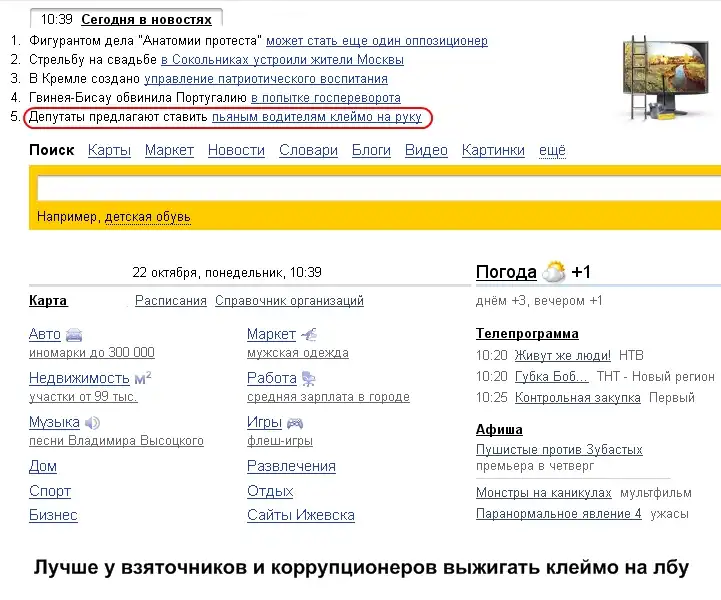Screen dimensions: 721x600
Task: Click the job icon next to Работа
Action: (x=308, y=379)
